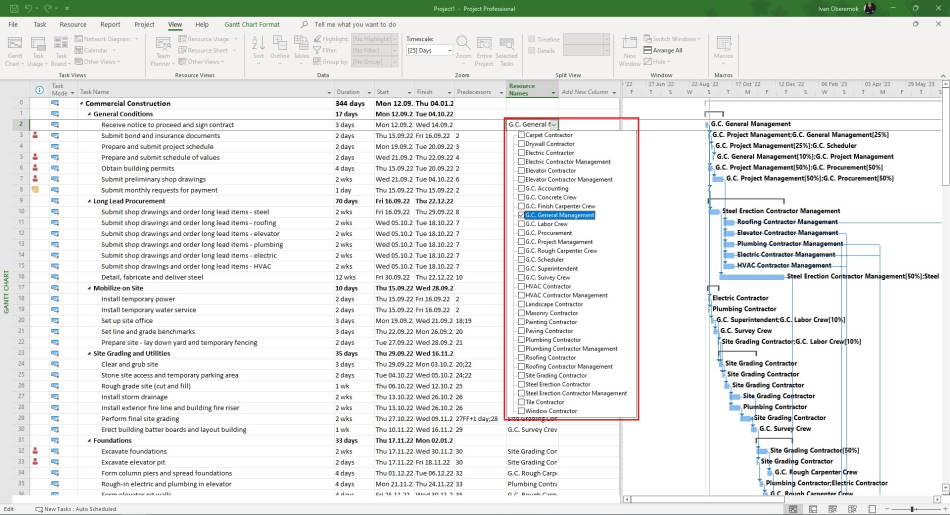Open a New Window
This screenshot has width=950, height=515.
629,51
